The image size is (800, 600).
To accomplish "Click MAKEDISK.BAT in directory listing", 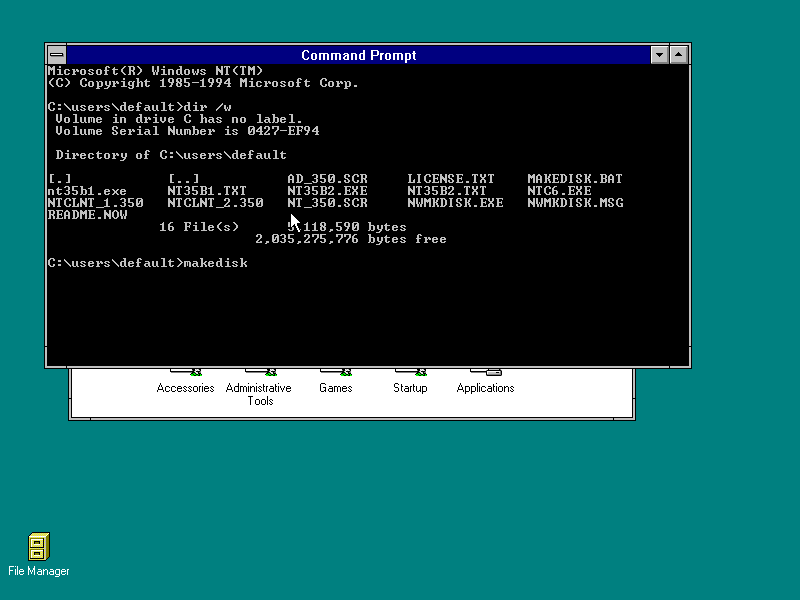I will (575, 179).
